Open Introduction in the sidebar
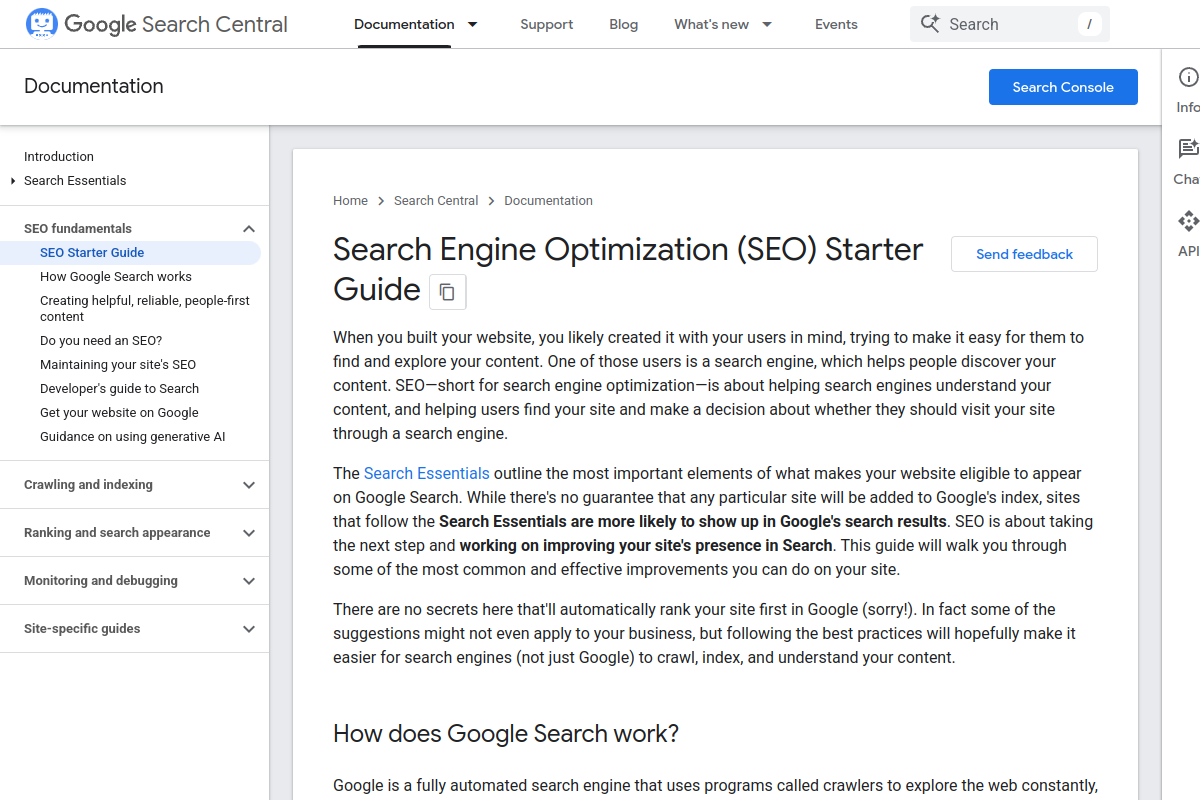1200x800 pixels. (x=59, y=157)
